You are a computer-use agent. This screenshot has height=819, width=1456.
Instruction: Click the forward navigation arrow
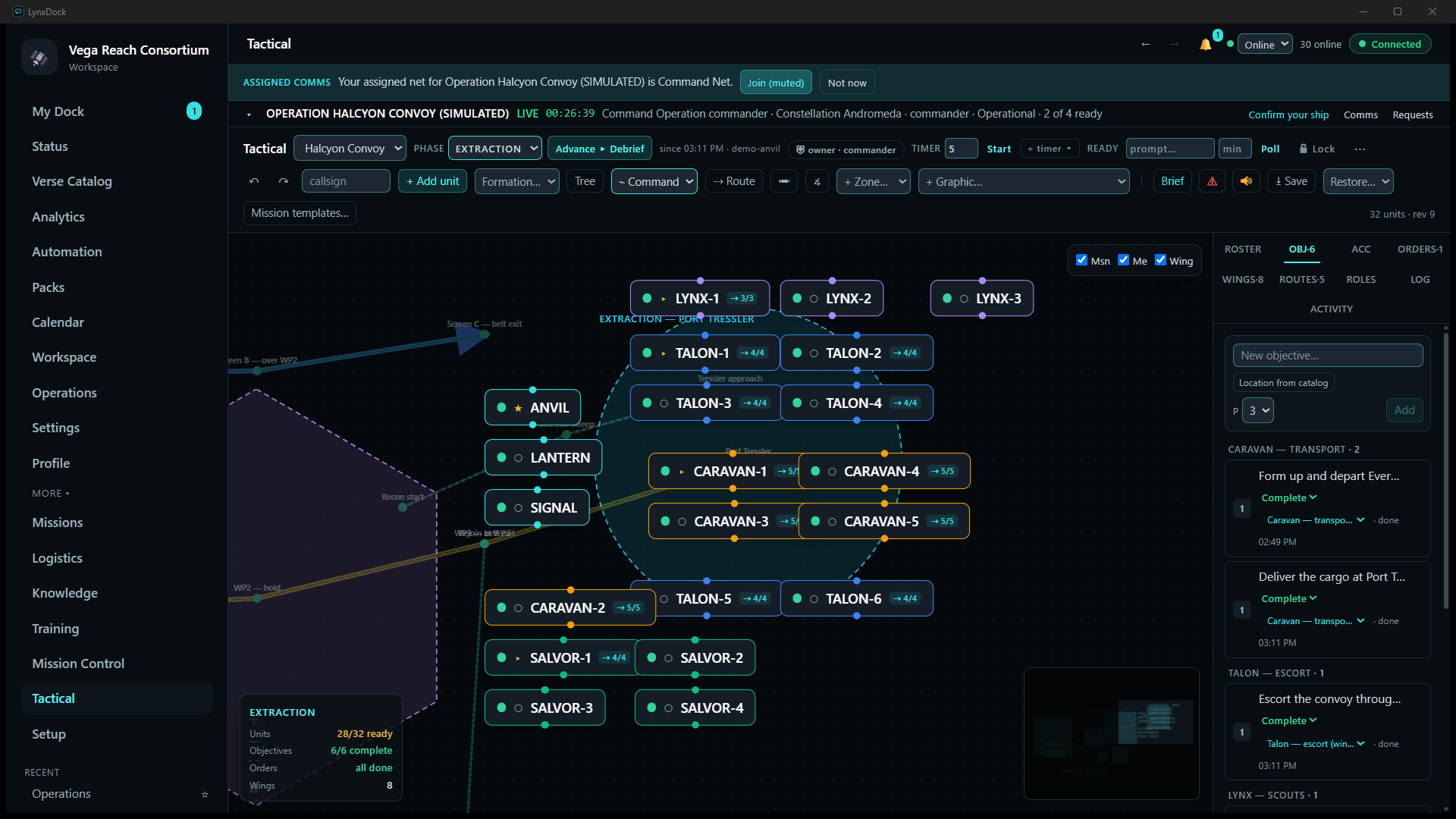point(1174,44)
